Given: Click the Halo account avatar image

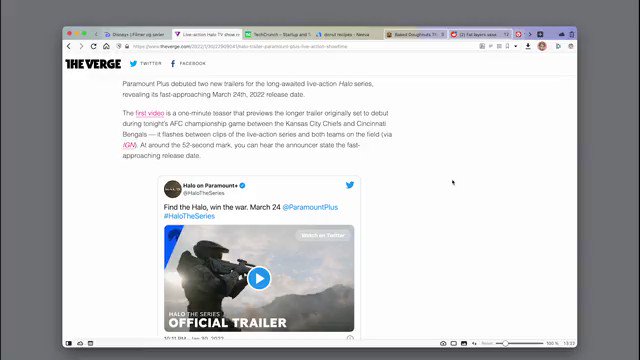Looking at the screenshot, I should [173, 189].
